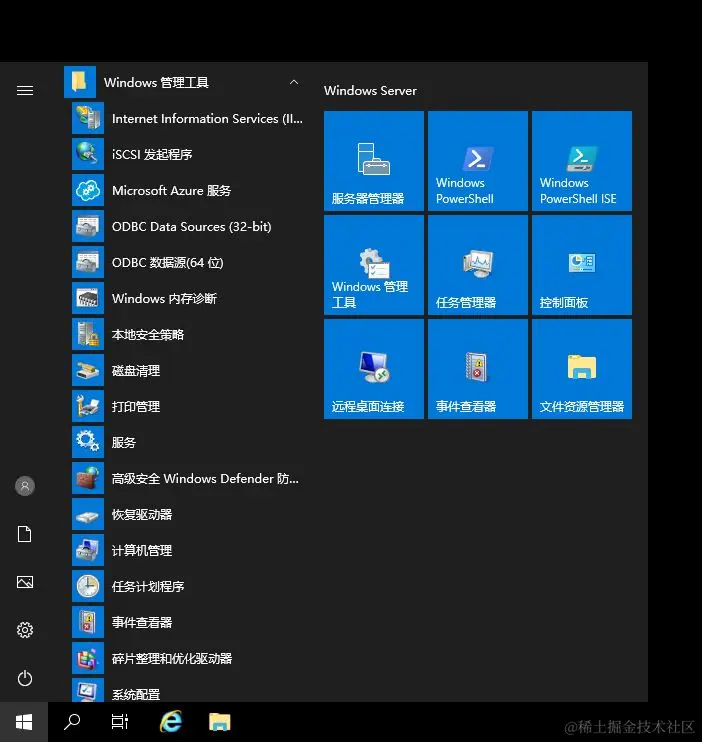Open 恢复驱动器 icon
The height and width of the screenshot is (742, 702).
click(x=88, y=514)
